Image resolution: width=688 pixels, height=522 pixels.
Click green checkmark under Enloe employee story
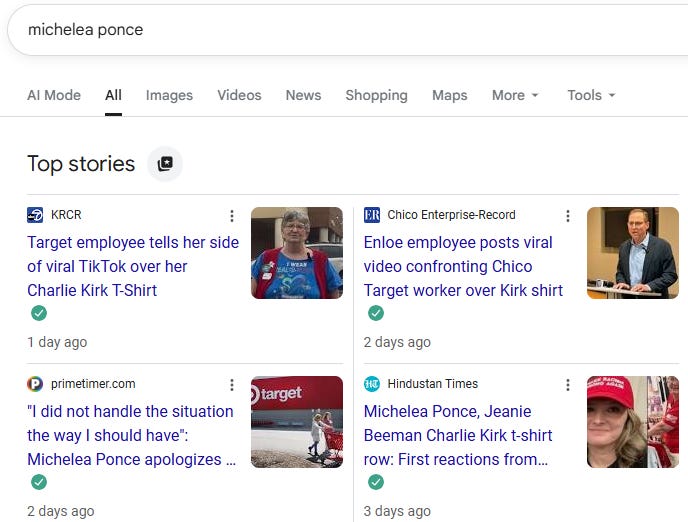(376, 313)
